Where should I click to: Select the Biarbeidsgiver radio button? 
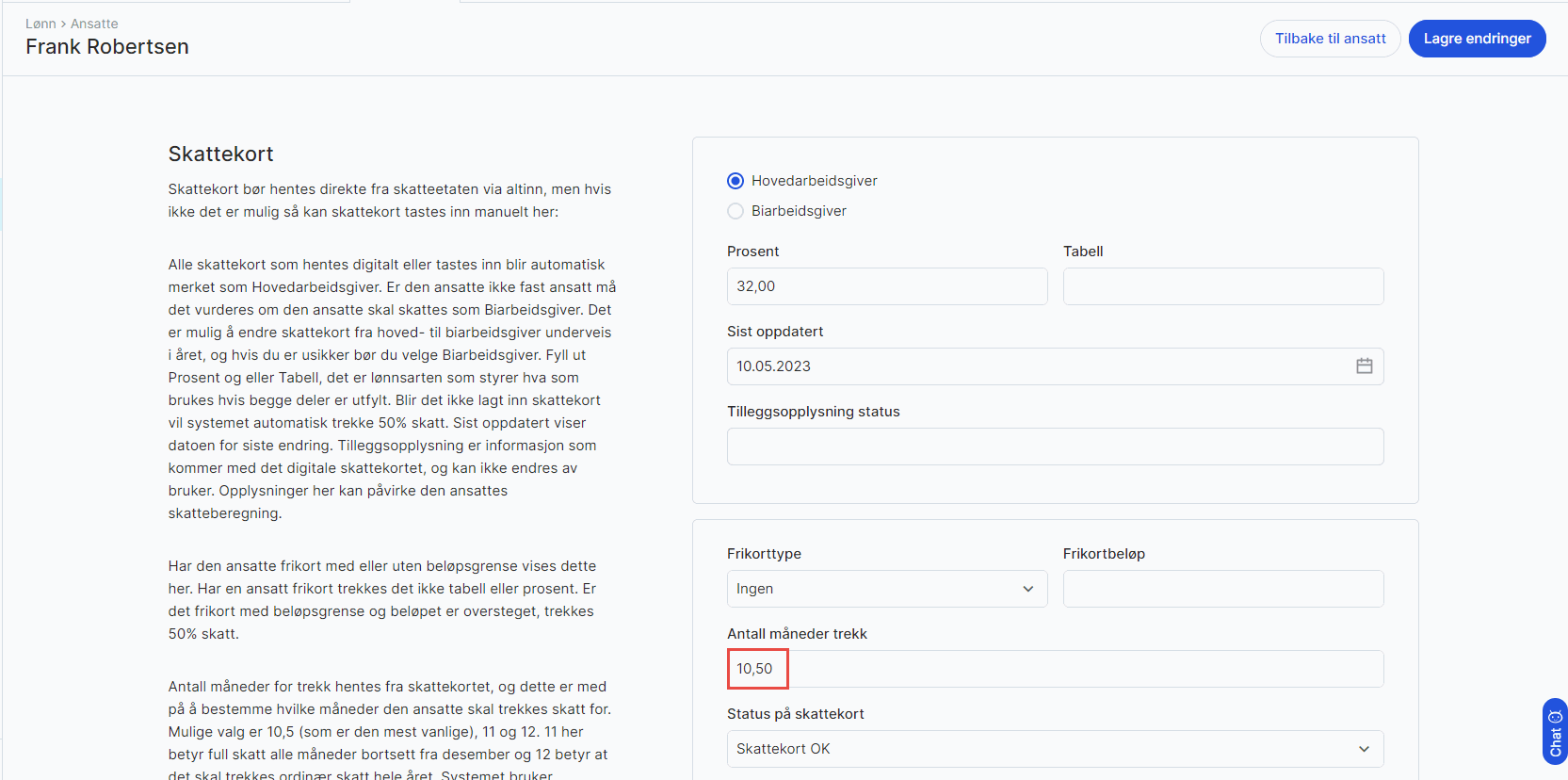(736, 211)
